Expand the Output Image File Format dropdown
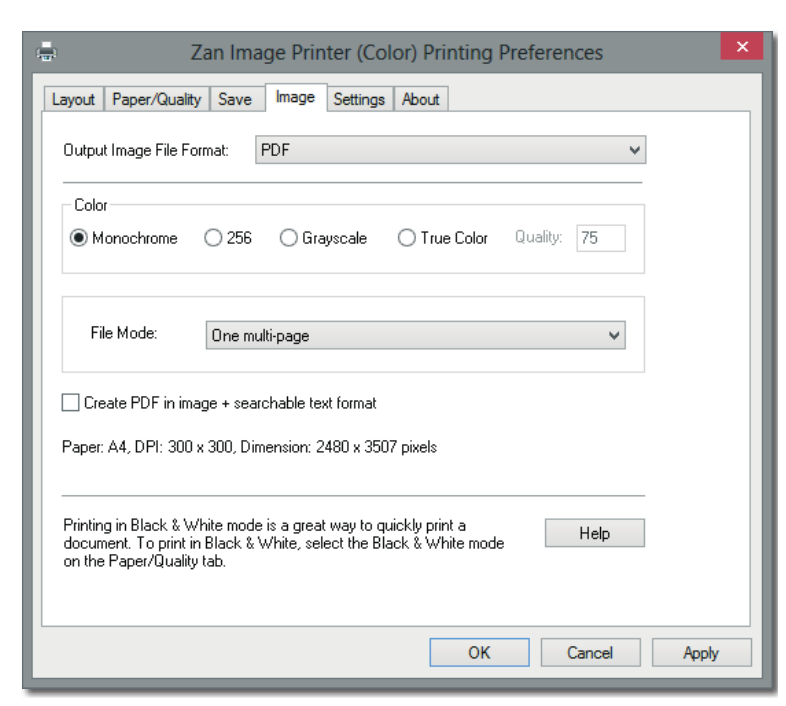 click(x=451, y=150)
